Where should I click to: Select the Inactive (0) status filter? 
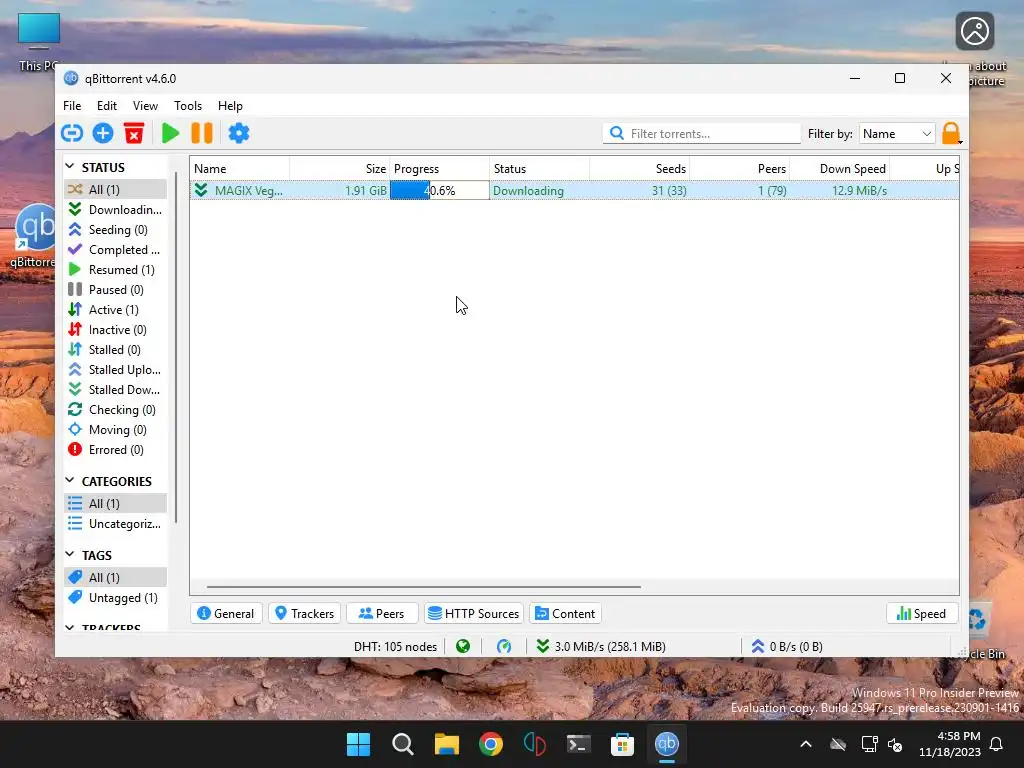116,330
